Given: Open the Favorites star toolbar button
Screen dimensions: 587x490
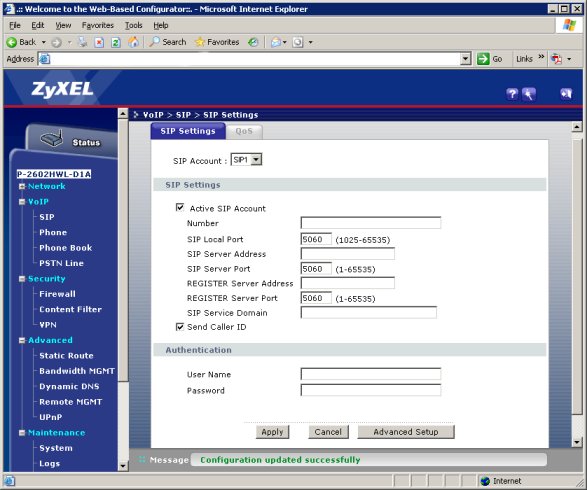Looking at the screenshot, I should (217, 42).
